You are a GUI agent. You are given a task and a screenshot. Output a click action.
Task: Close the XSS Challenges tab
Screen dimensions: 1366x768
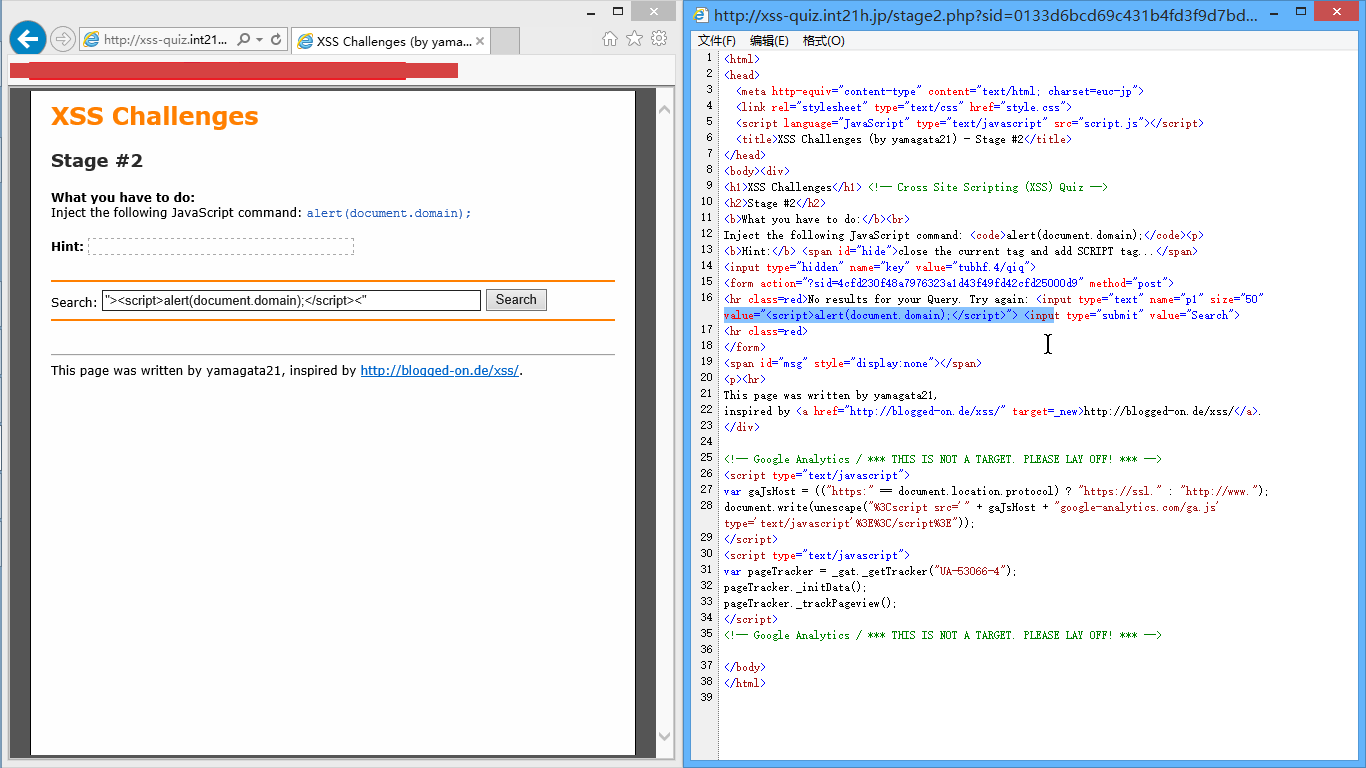point(480,42)
